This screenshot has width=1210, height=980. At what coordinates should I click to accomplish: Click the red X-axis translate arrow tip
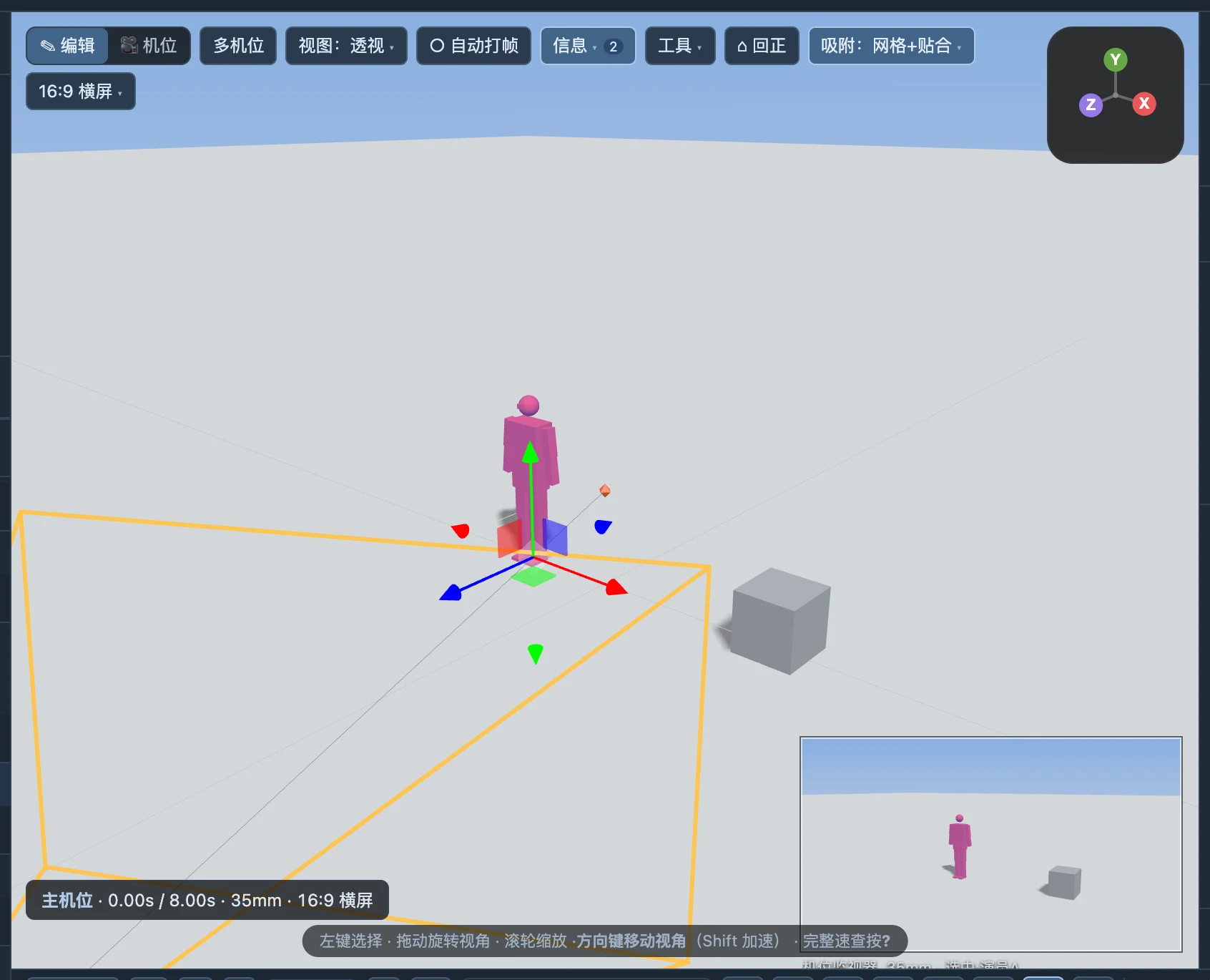[x=616, y=588]
